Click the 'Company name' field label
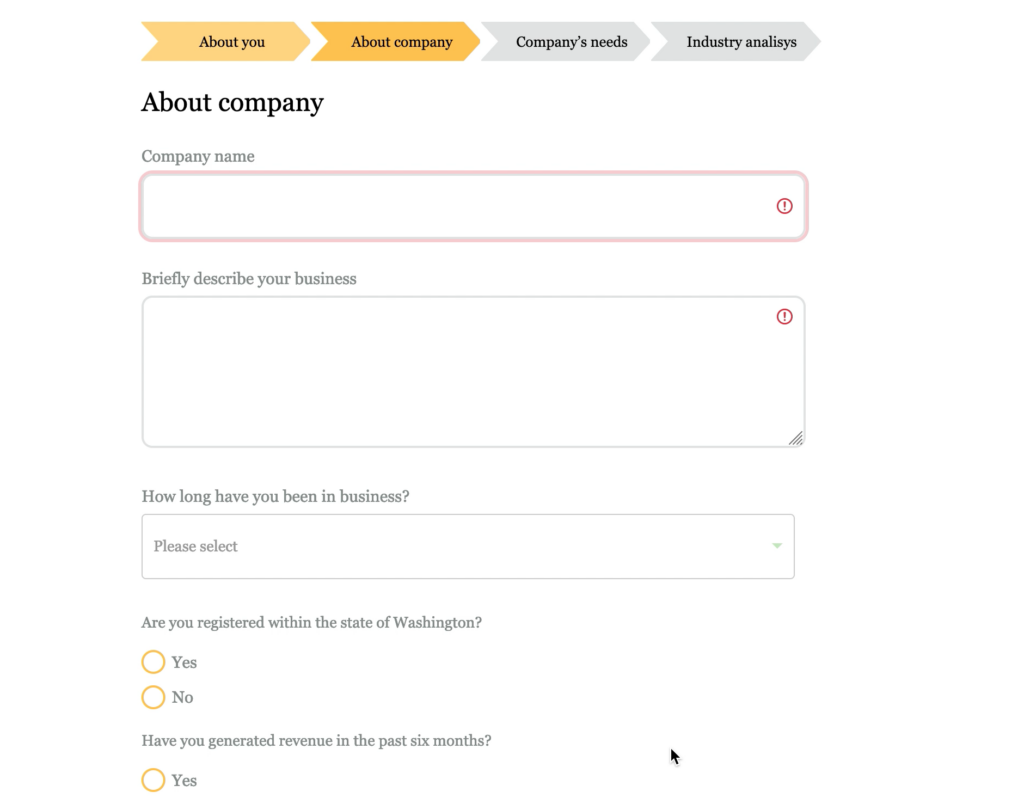The height and width of the screenshot is (798, 1024). click(198, 157)
